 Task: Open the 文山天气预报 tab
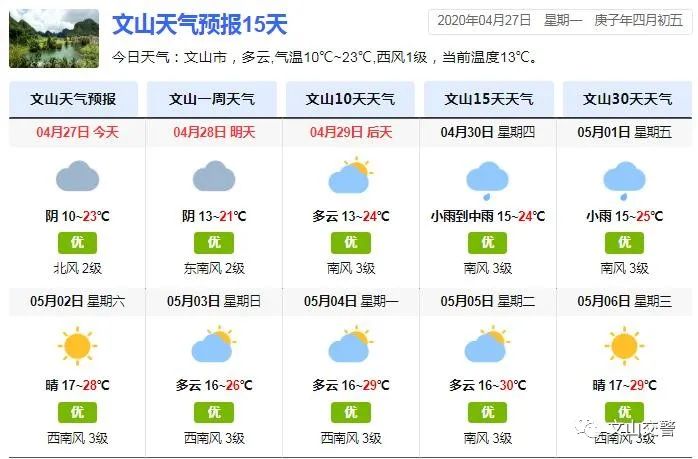click(x=73, y=99)
